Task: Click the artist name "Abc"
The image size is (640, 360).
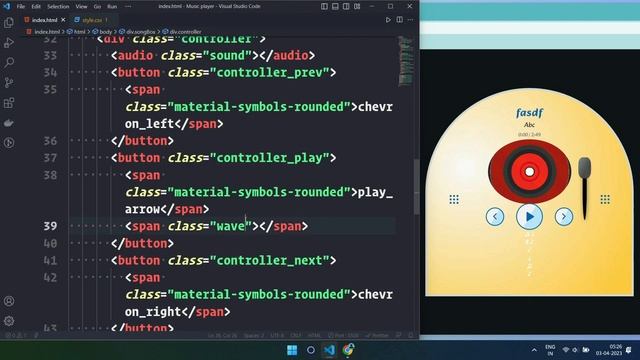Action: 529,125
